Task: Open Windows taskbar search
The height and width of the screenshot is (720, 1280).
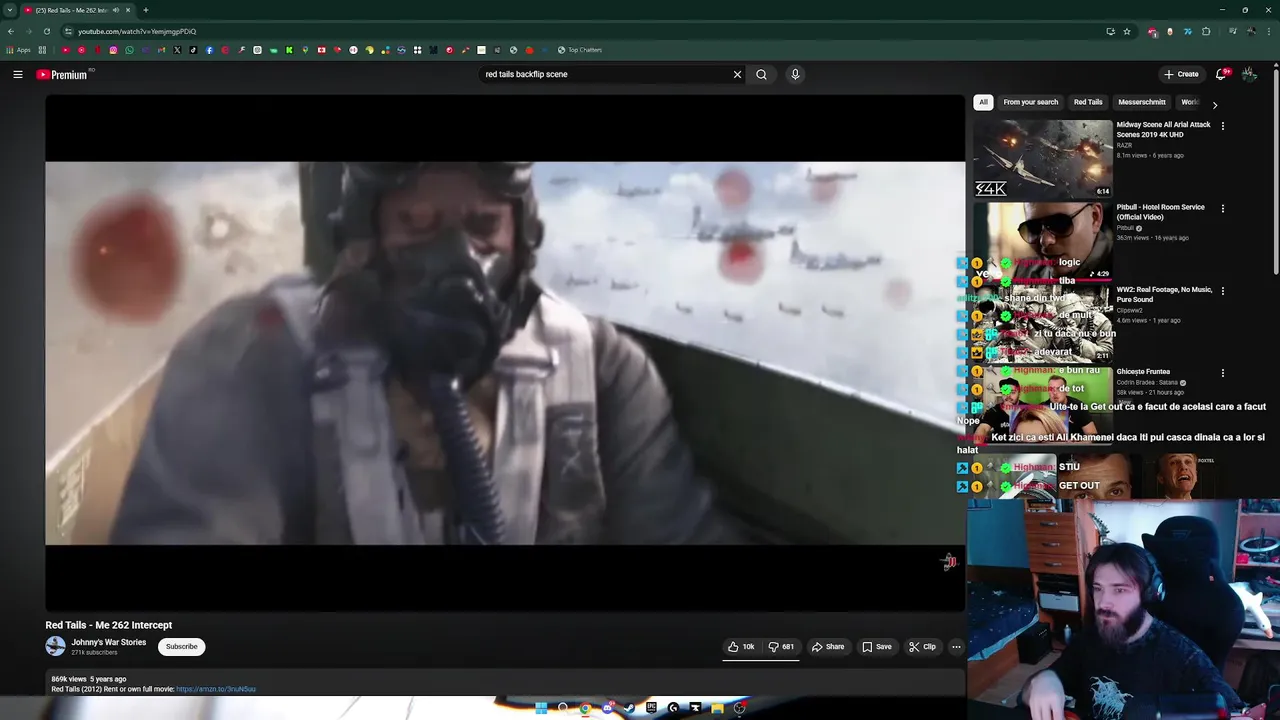Action: [563, 708]
